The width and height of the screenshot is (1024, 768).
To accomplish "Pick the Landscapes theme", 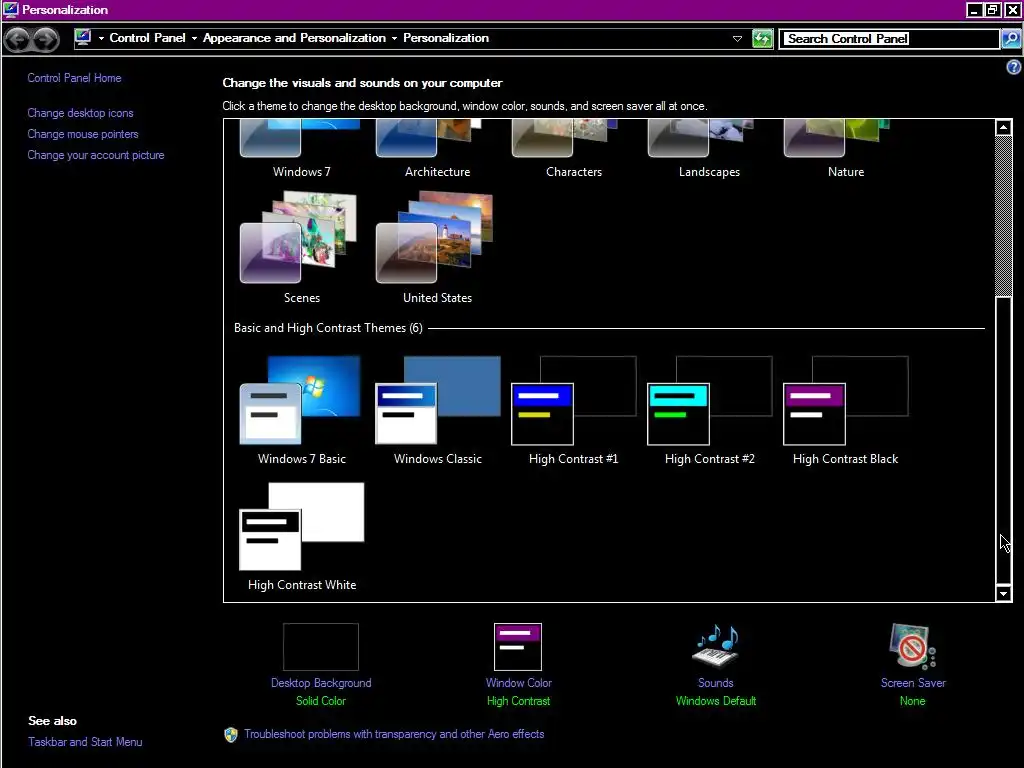I will pos(701,138).
